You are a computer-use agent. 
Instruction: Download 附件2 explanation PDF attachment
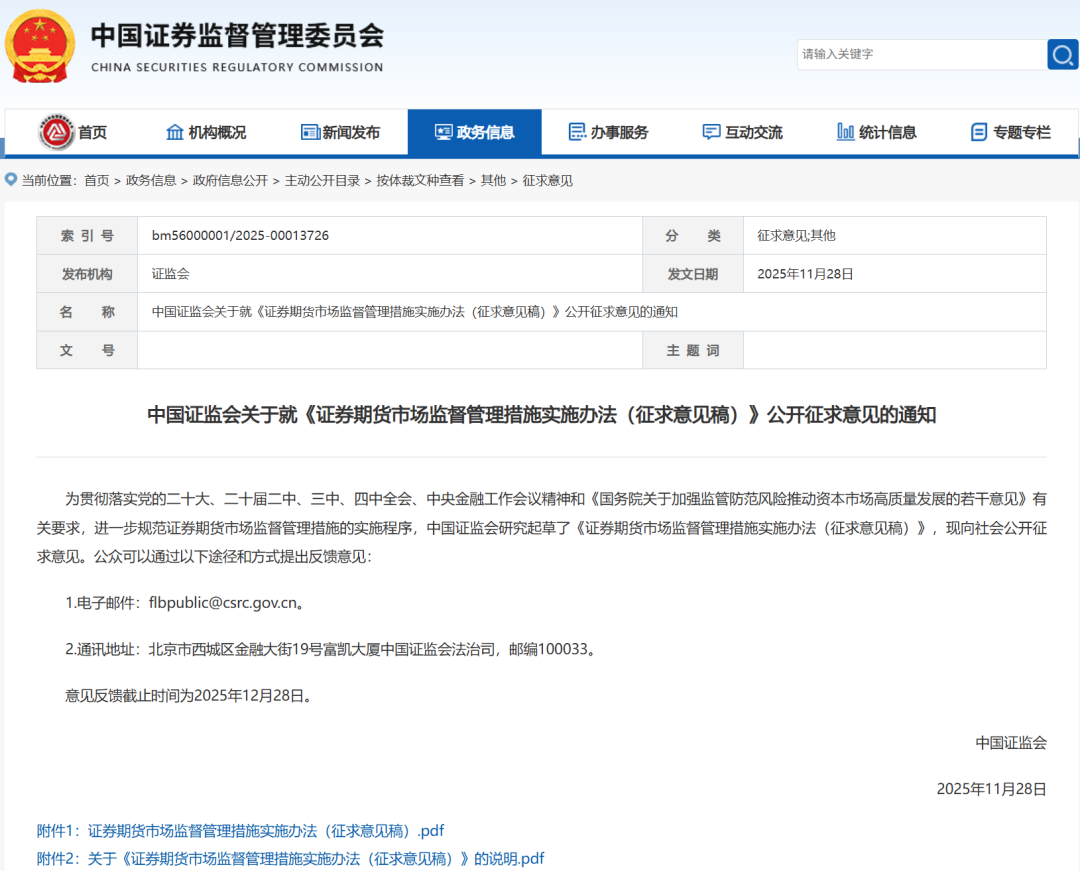[x=290, y=859]
